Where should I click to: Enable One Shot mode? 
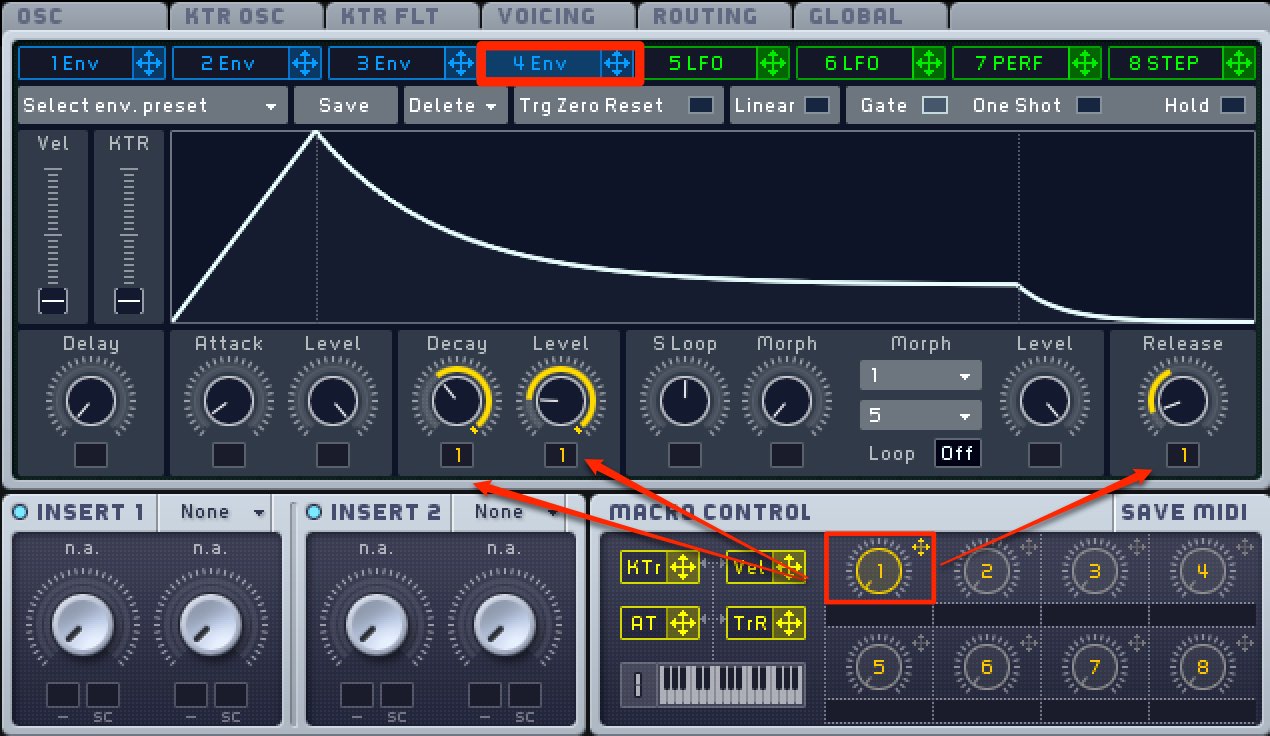1088,105
